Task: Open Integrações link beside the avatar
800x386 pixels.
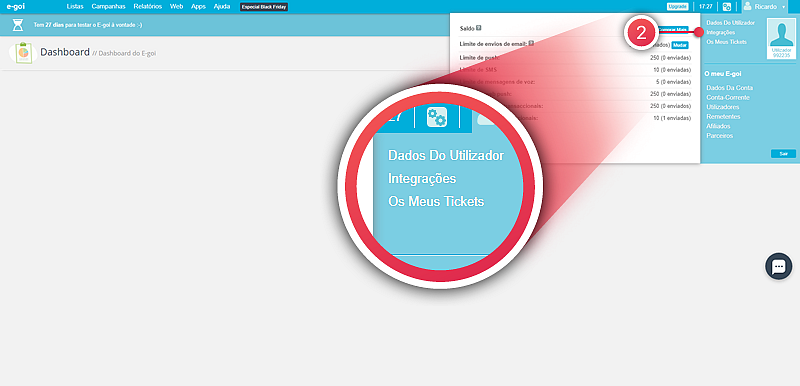Action: [721, 32]
